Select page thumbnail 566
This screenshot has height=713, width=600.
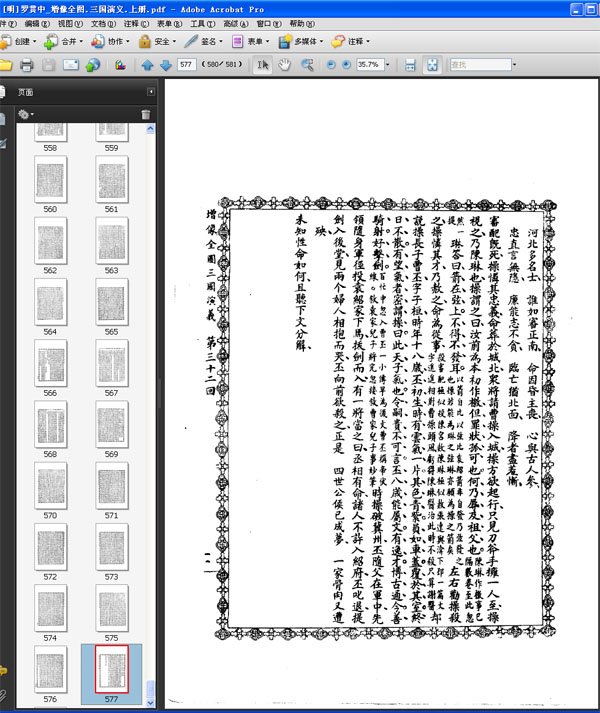tap(50, 364)
